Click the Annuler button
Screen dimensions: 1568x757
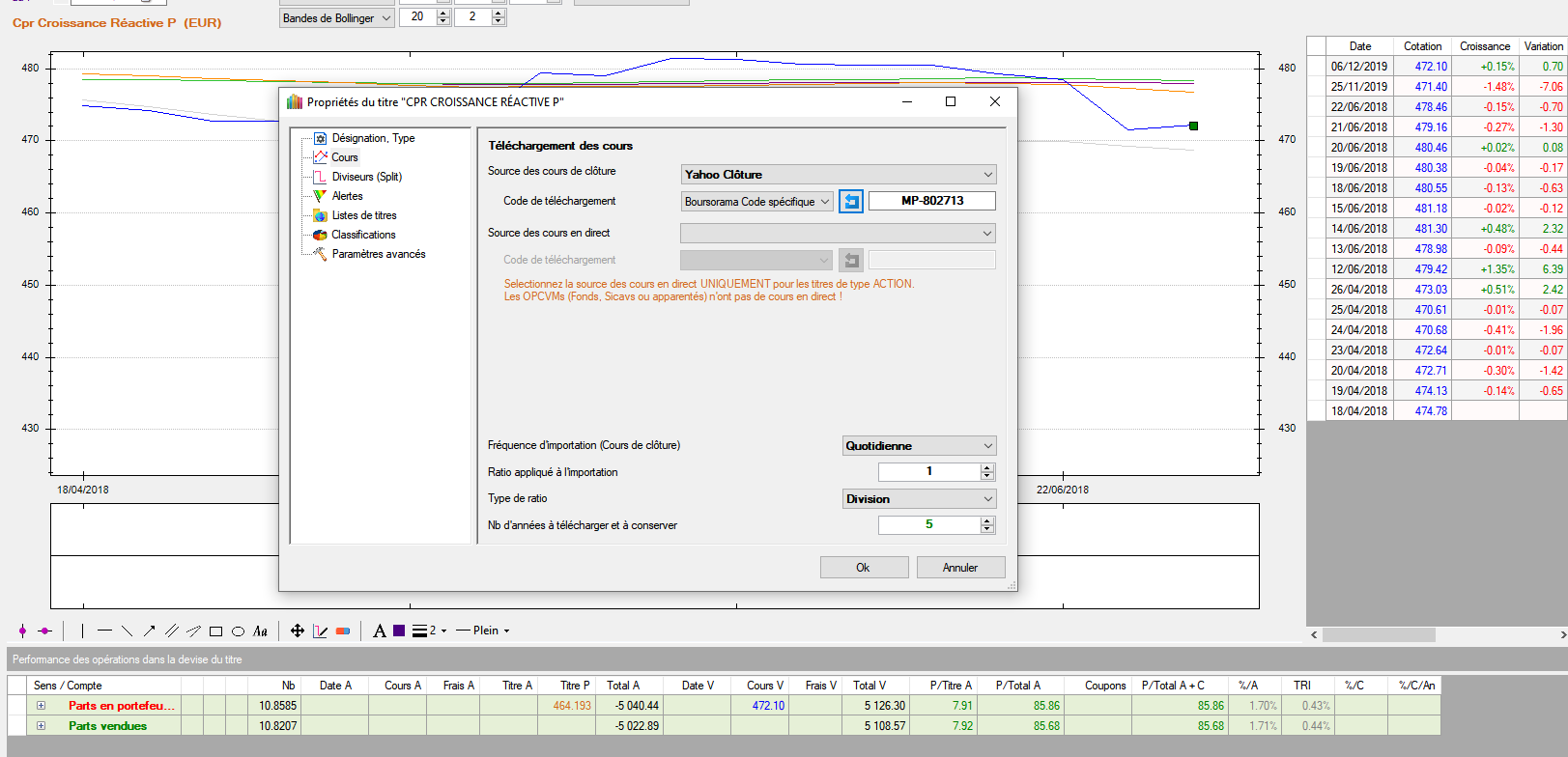point(959,568)
